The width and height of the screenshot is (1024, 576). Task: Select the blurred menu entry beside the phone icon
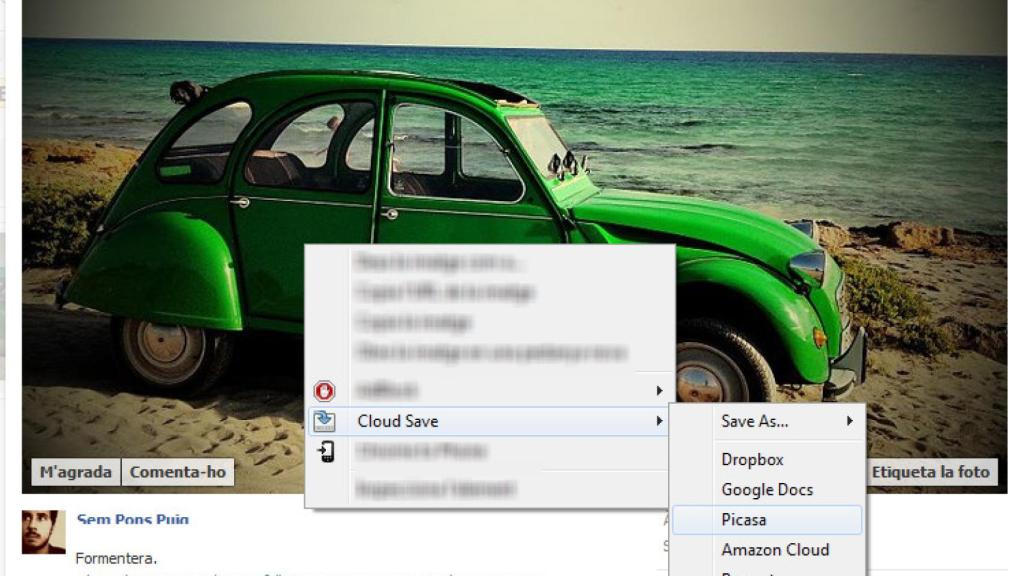(x=422, y=452)
